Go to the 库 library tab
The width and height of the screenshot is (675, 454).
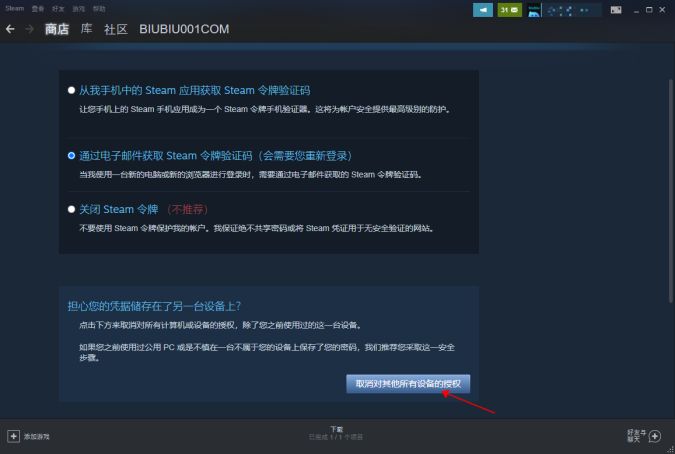point(86,29)
